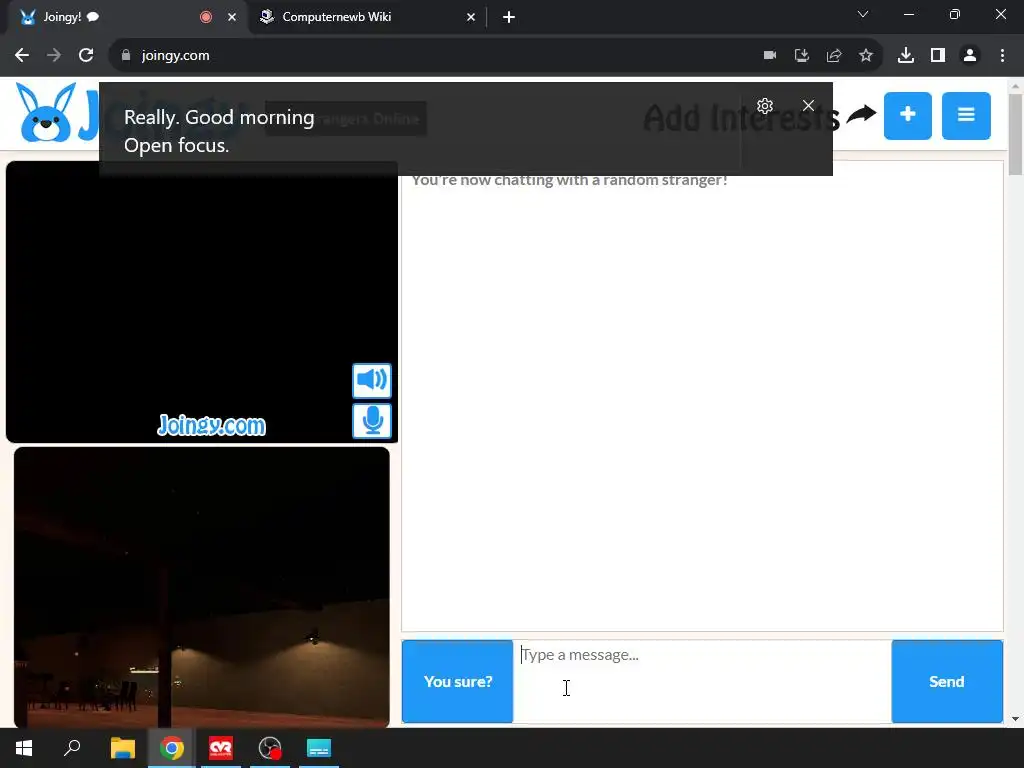Open the blue hamburger menu
Viewport: 1024px width, 768px height.
tap(966, 116)
